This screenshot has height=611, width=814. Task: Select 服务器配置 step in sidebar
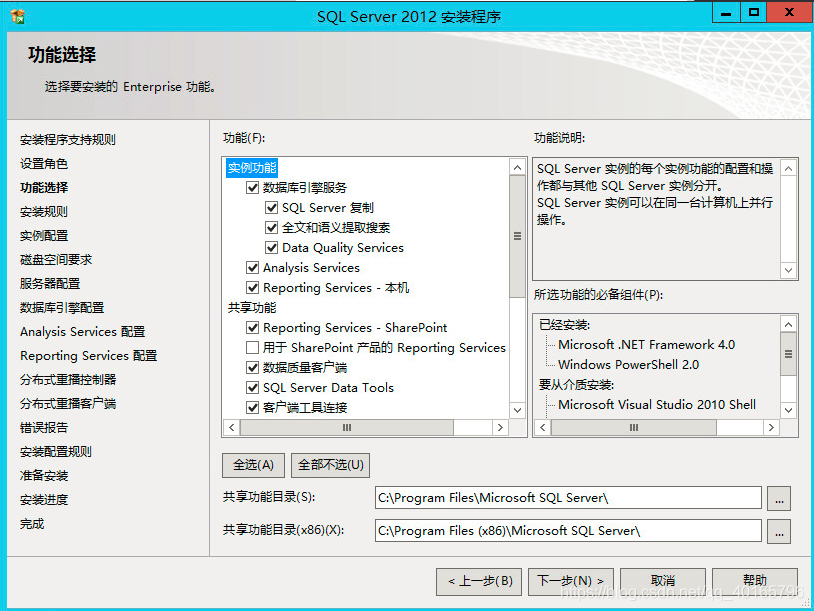50,283
